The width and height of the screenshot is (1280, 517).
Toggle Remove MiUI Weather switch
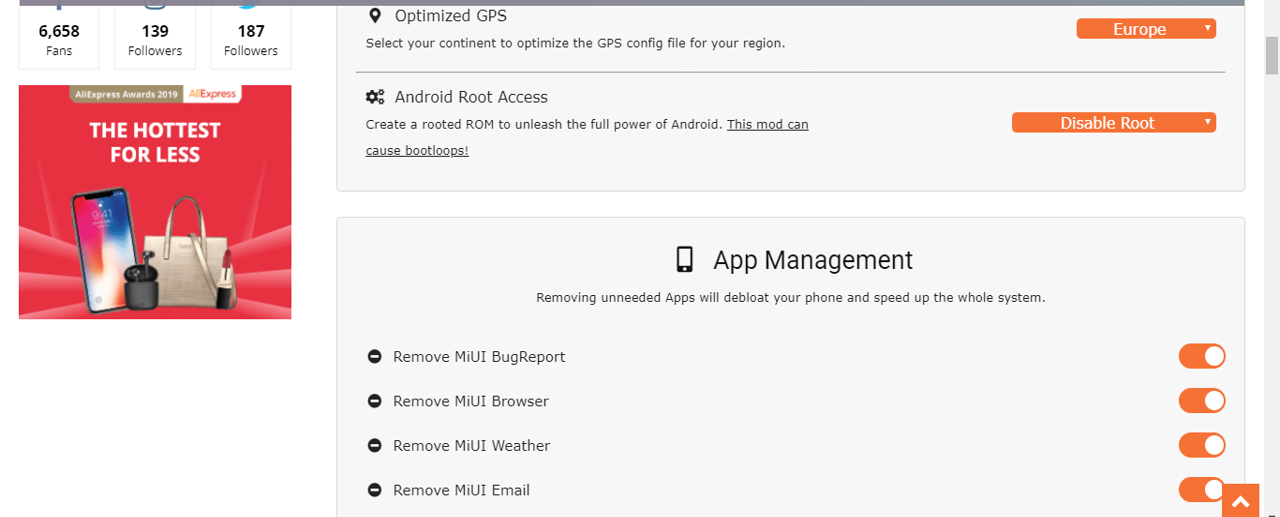[x=1202, y=445]
